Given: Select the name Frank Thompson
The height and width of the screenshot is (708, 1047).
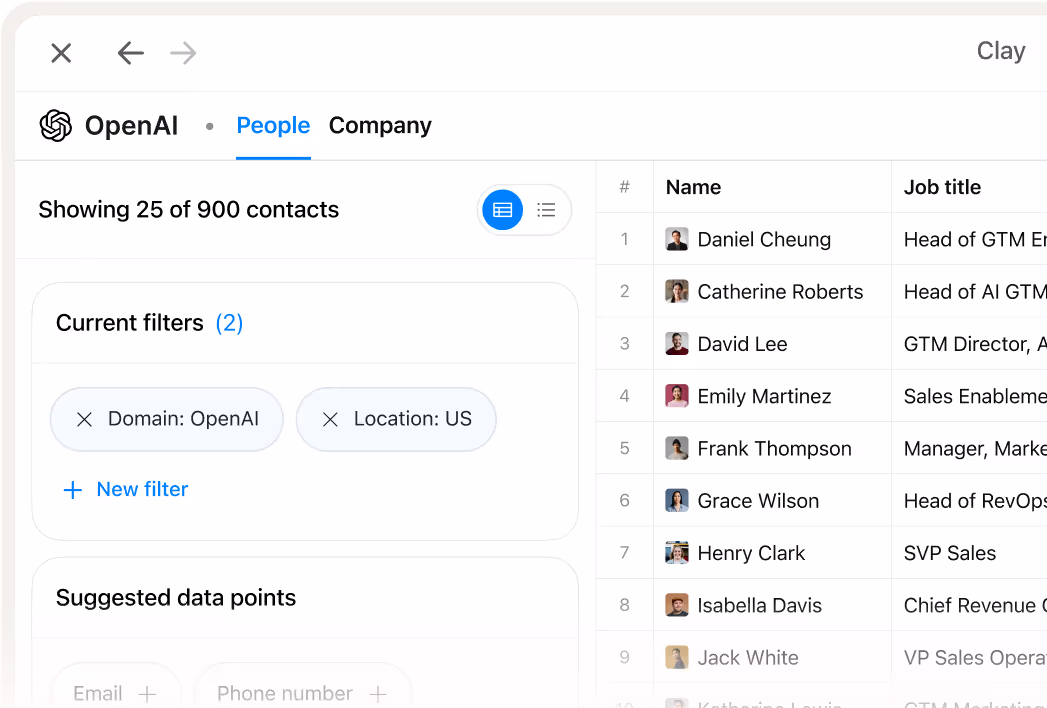Looking at the screenshot, I should [x=774, y=448].
